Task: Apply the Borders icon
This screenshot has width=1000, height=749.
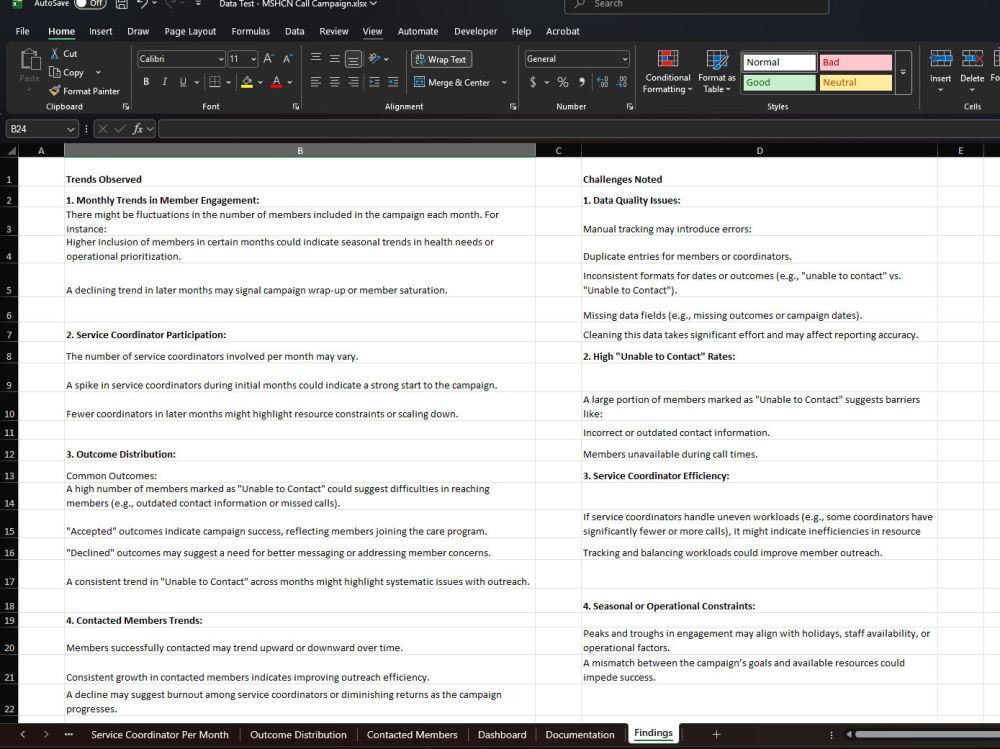Action: (x=215, y=82)
